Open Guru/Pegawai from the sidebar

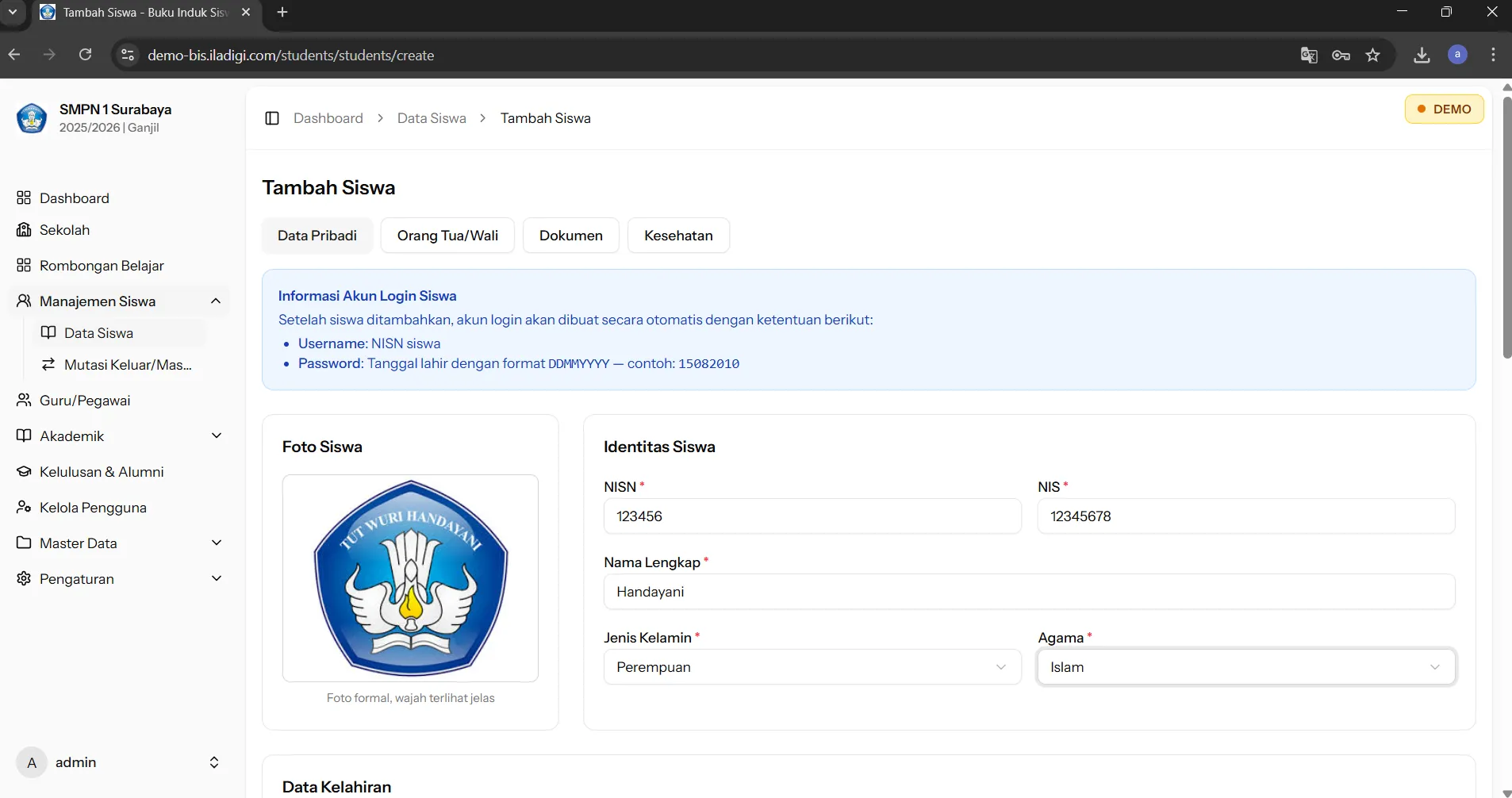coord(119,400)
